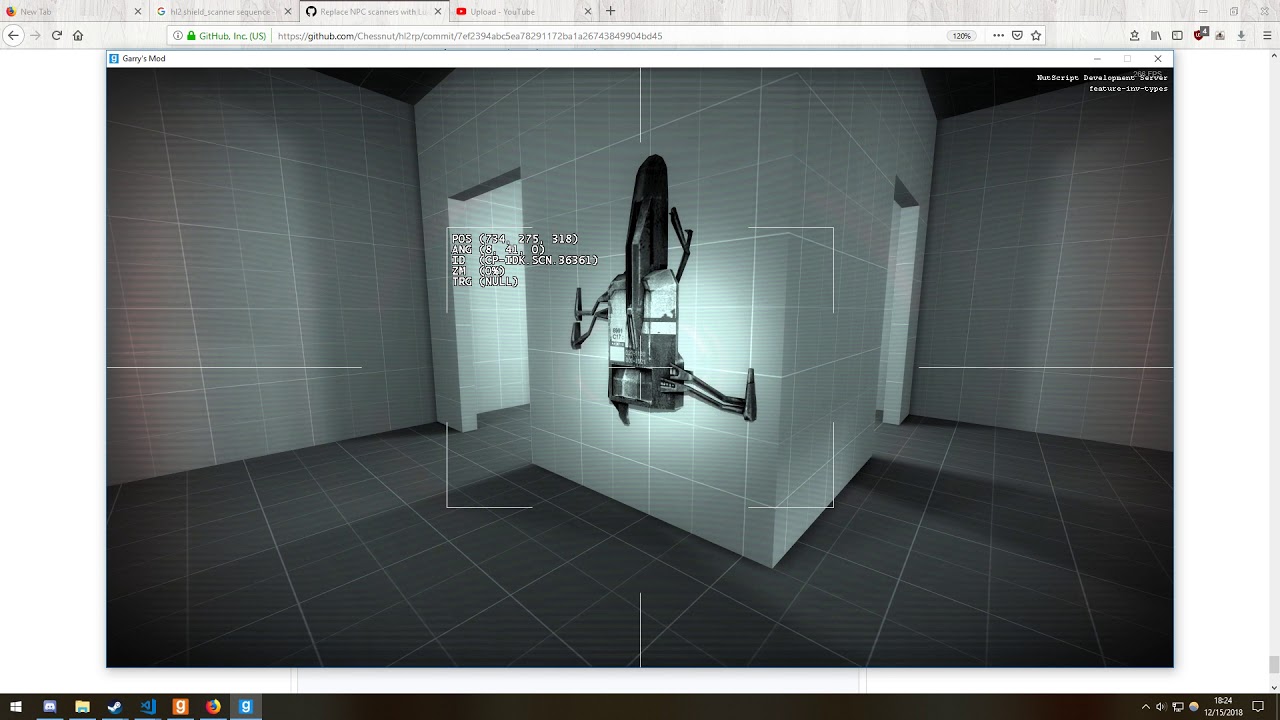The height and width of the screenshot is (720, 1280).
Task: Open a new browser tab
Action: [610, 11]
